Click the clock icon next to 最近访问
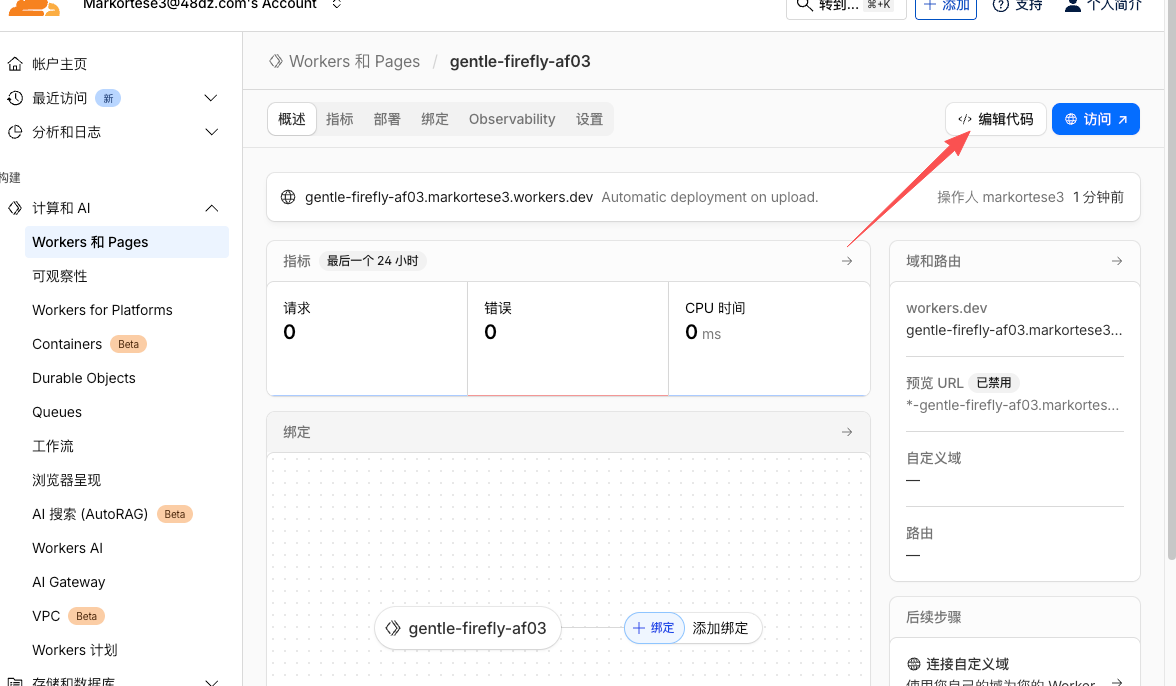The image size is (1176, 686). point(15,98)
